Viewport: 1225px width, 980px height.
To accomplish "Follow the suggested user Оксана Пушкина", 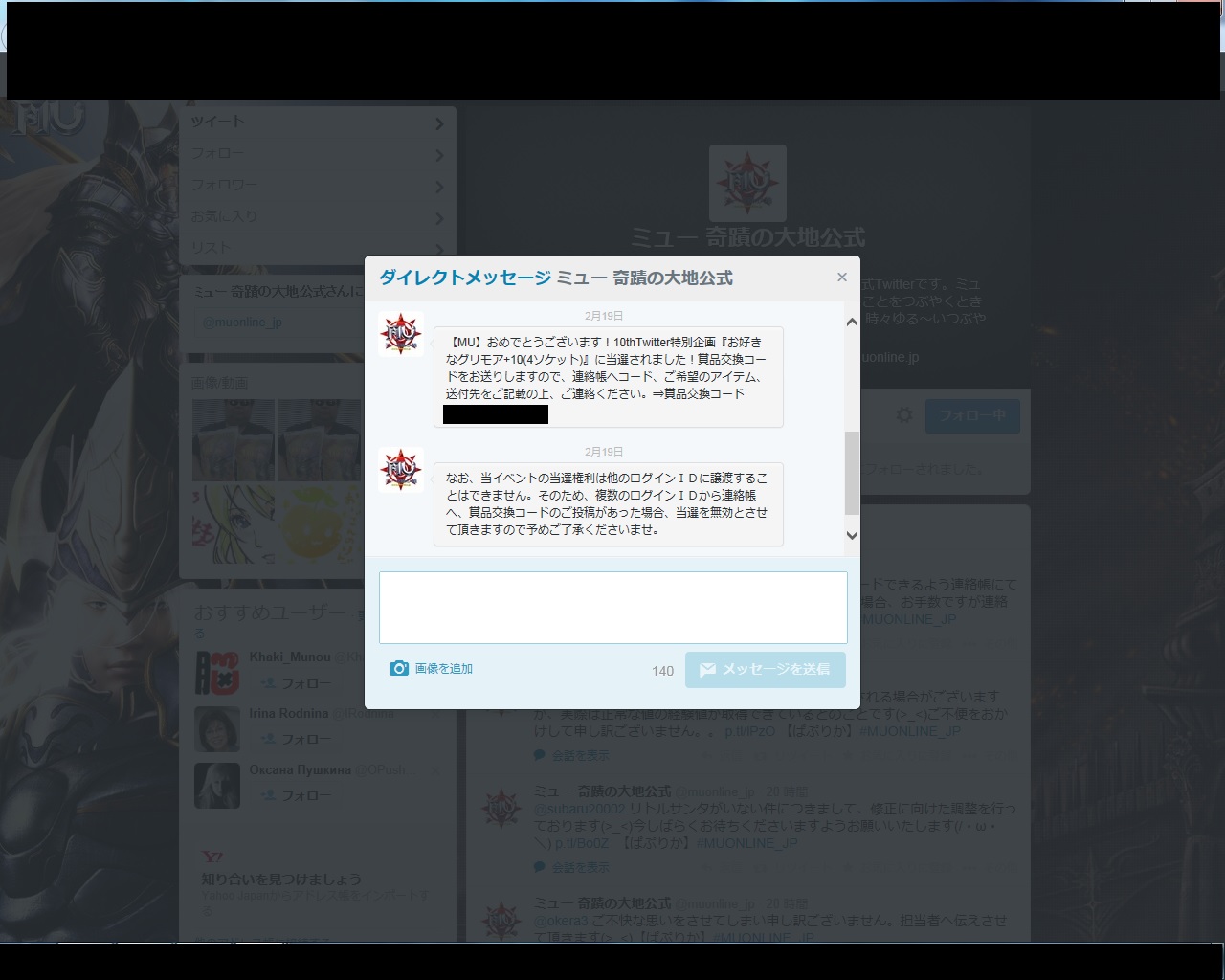I will click(295, 795).
